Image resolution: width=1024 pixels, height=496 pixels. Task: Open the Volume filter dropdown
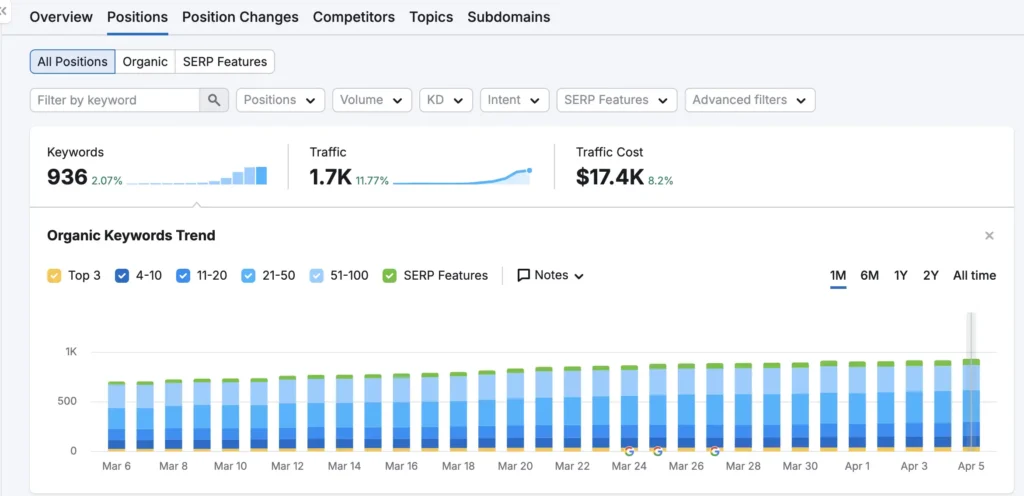click(372, 100)
